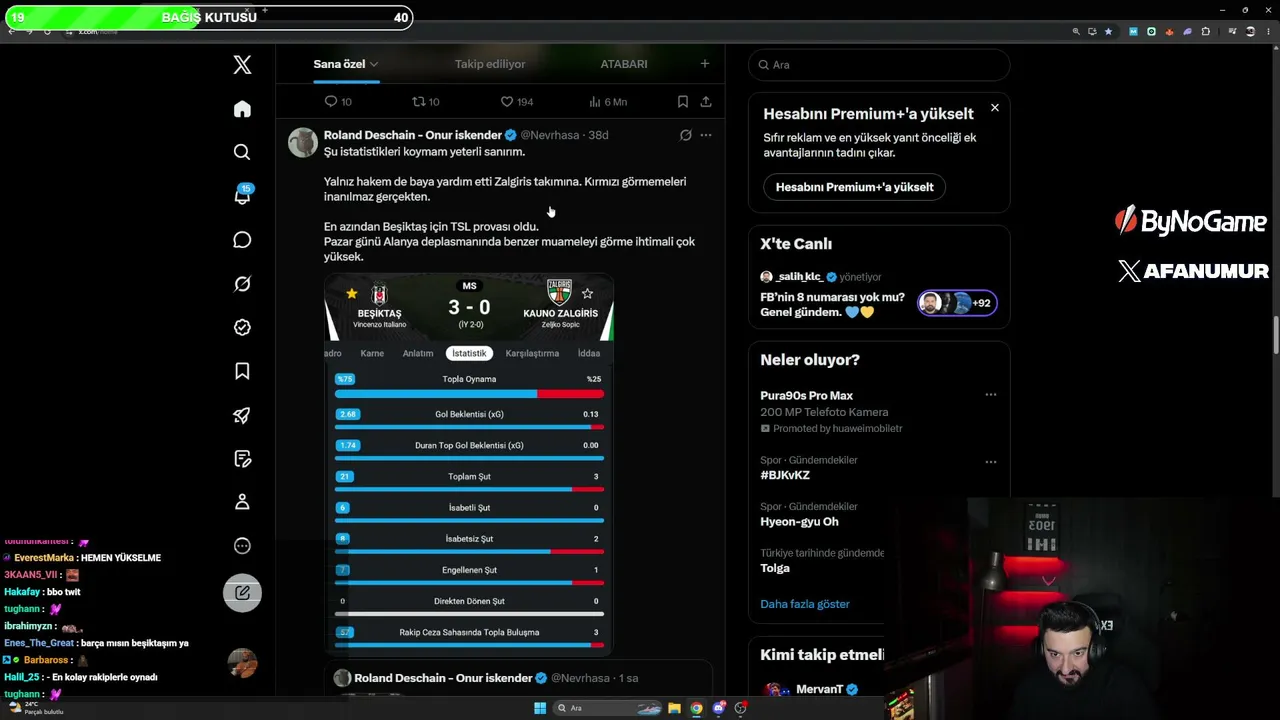Open Explore with the magnifier sidebar icon

242,152
